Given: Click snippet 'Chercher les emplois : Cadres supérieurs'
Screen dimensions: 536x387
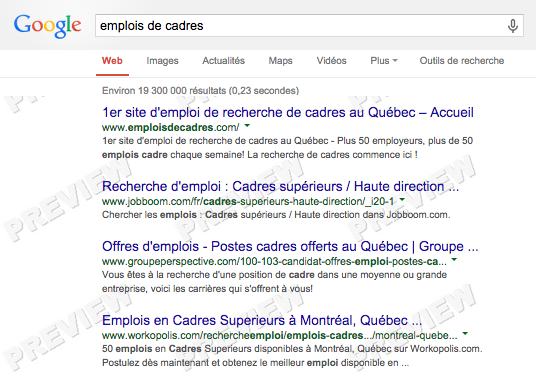Looking at the screenshot, I should tap(276, 215).
